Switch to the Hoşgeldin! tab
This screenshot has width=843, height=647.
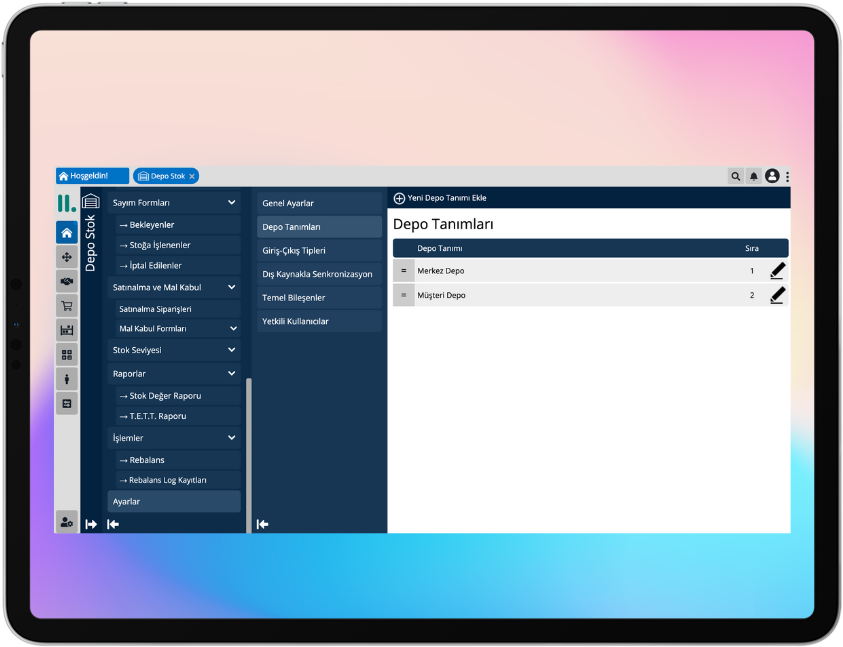click(92, 176)
